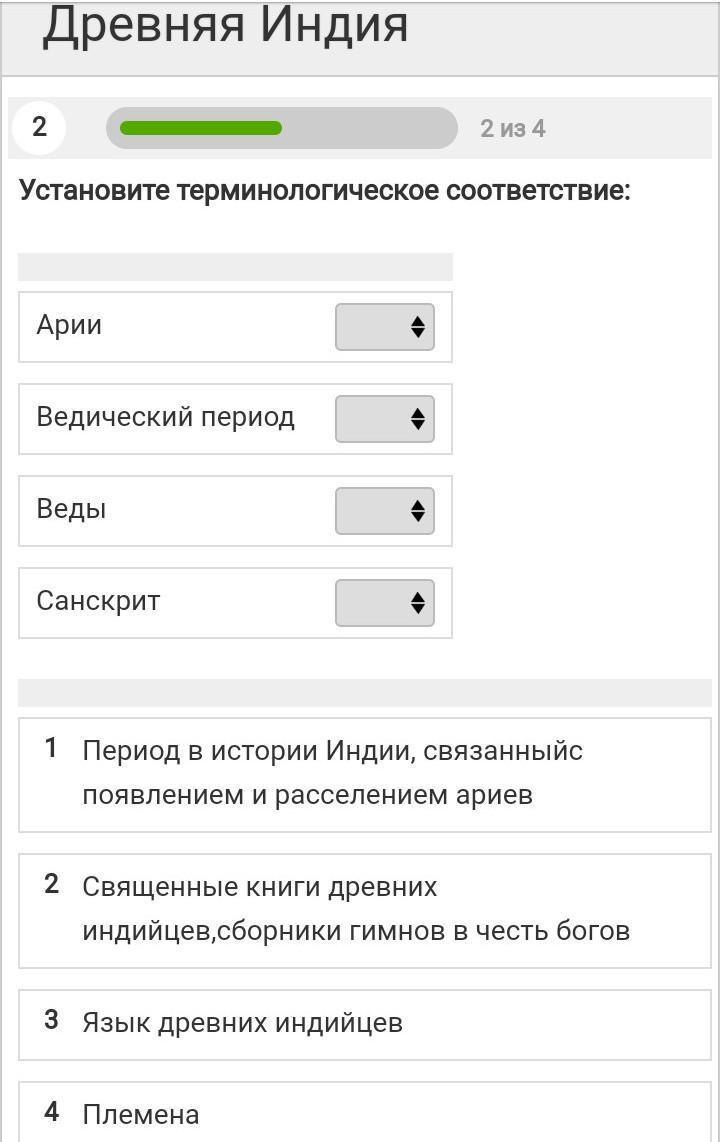The width and height of the screenshot is (720, 1142).
Task: Open the Санскрит matching dropdown
Action: point(385,603)
